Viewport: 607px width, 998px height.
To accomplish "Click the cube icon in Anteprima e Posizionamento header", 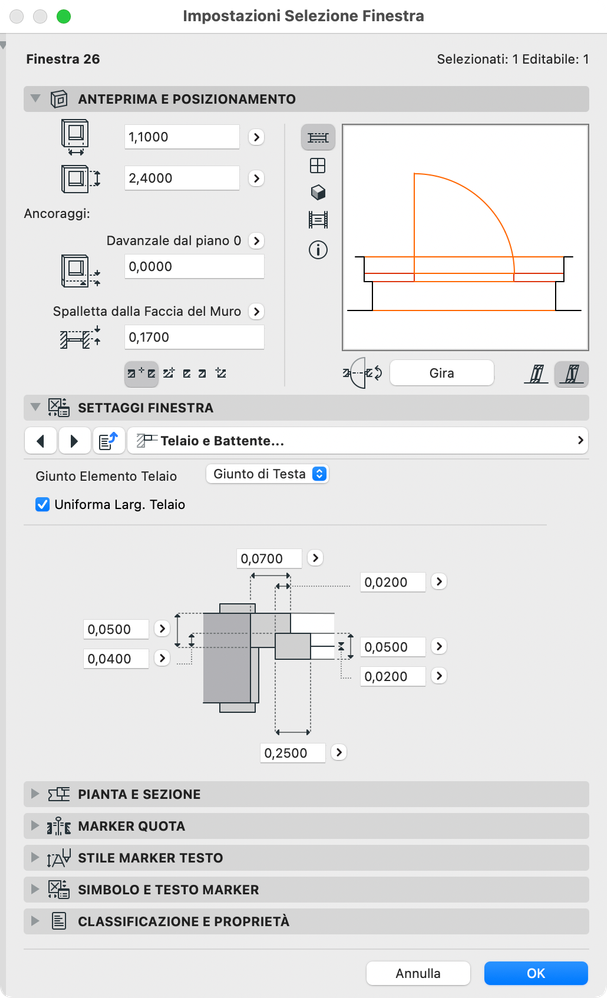I will 59,99.
